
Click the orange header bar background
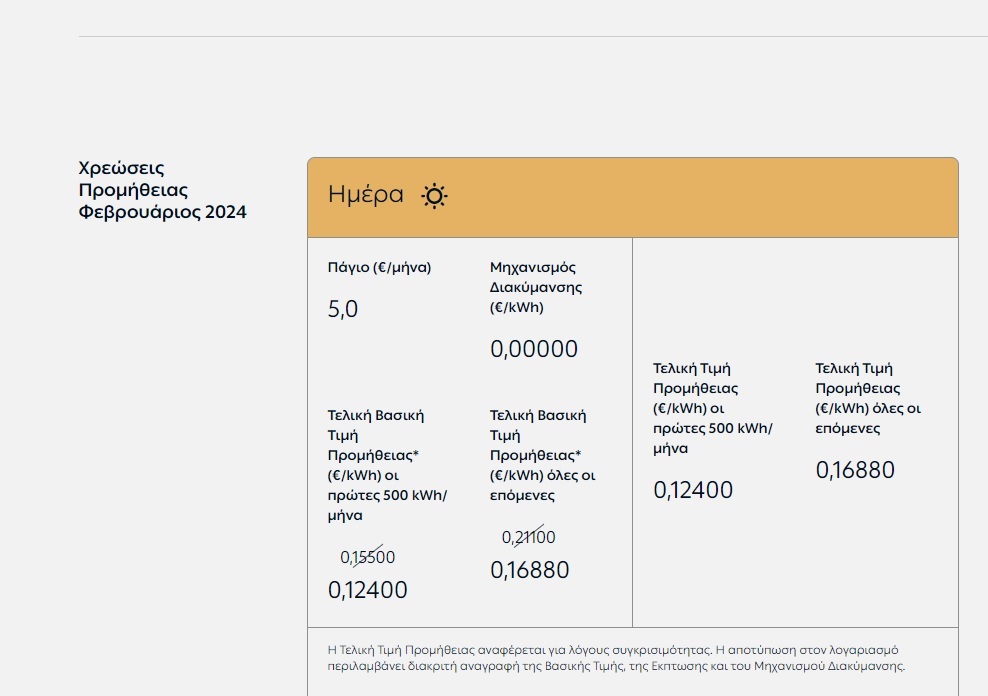693,197
